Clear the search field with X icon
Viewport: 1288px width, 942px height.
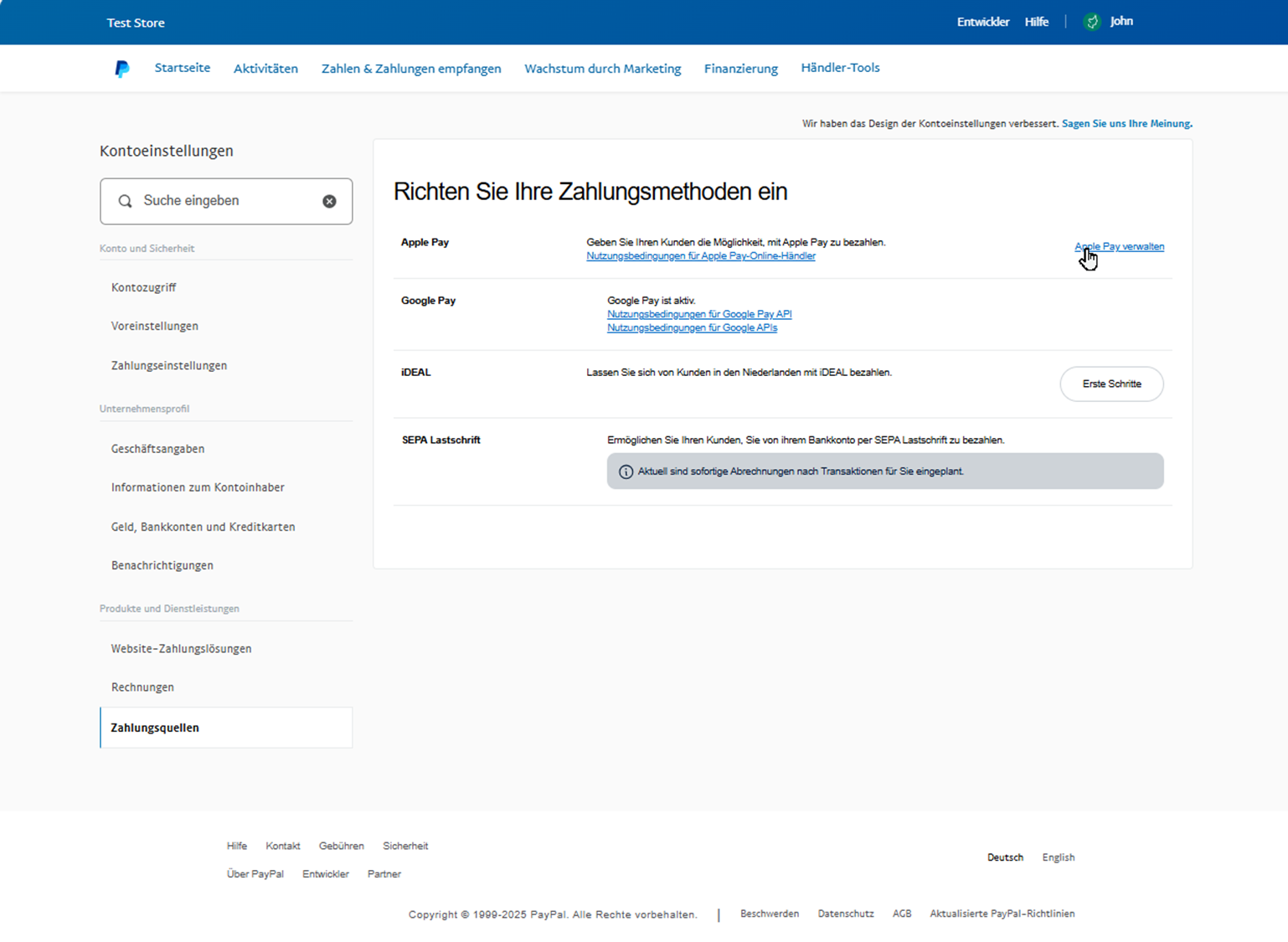329,201
